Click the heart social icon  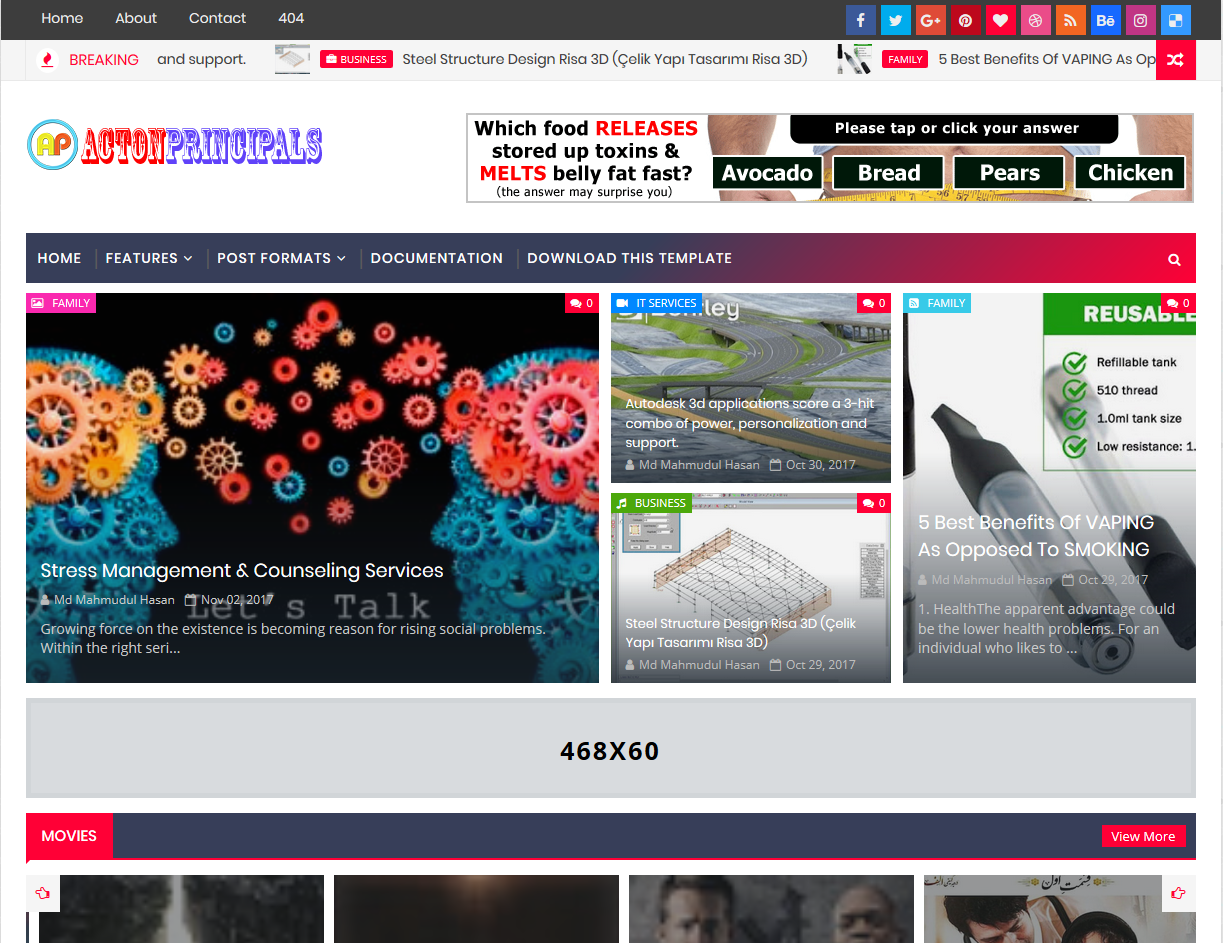click(1000, 20)
